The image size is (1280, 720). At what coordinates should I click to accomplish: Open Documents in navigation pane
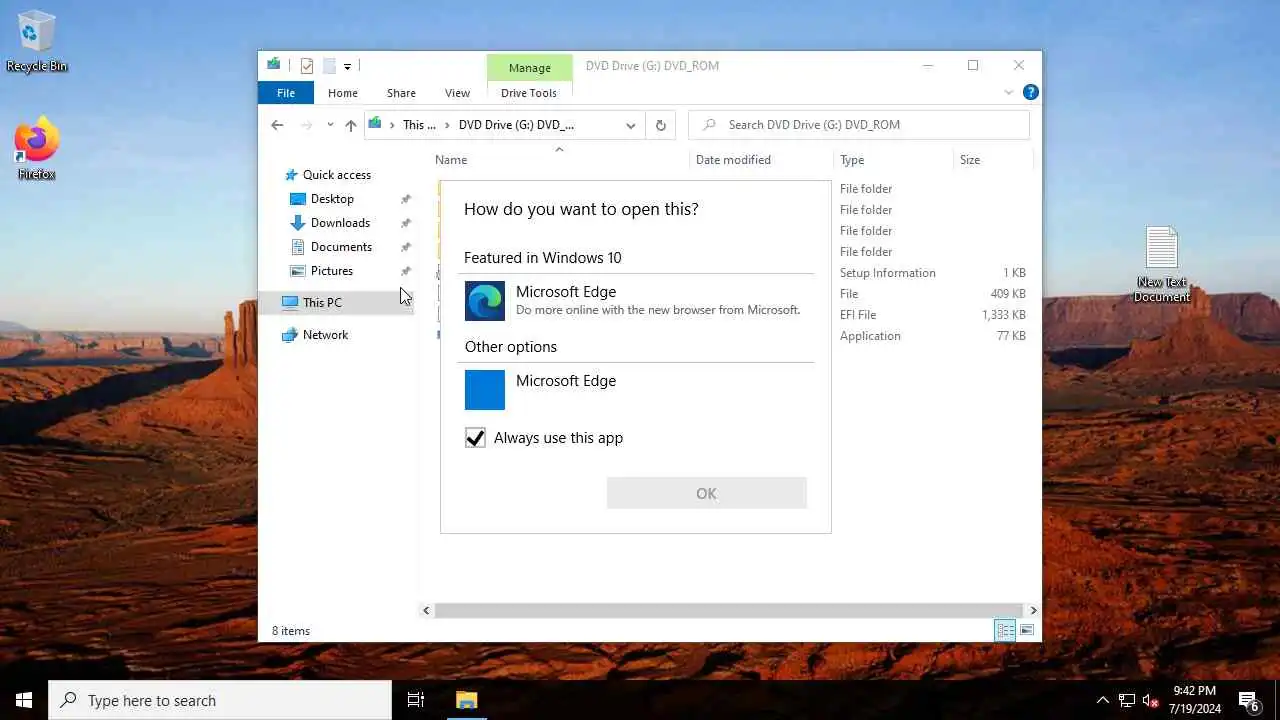[x=341, y=247]
